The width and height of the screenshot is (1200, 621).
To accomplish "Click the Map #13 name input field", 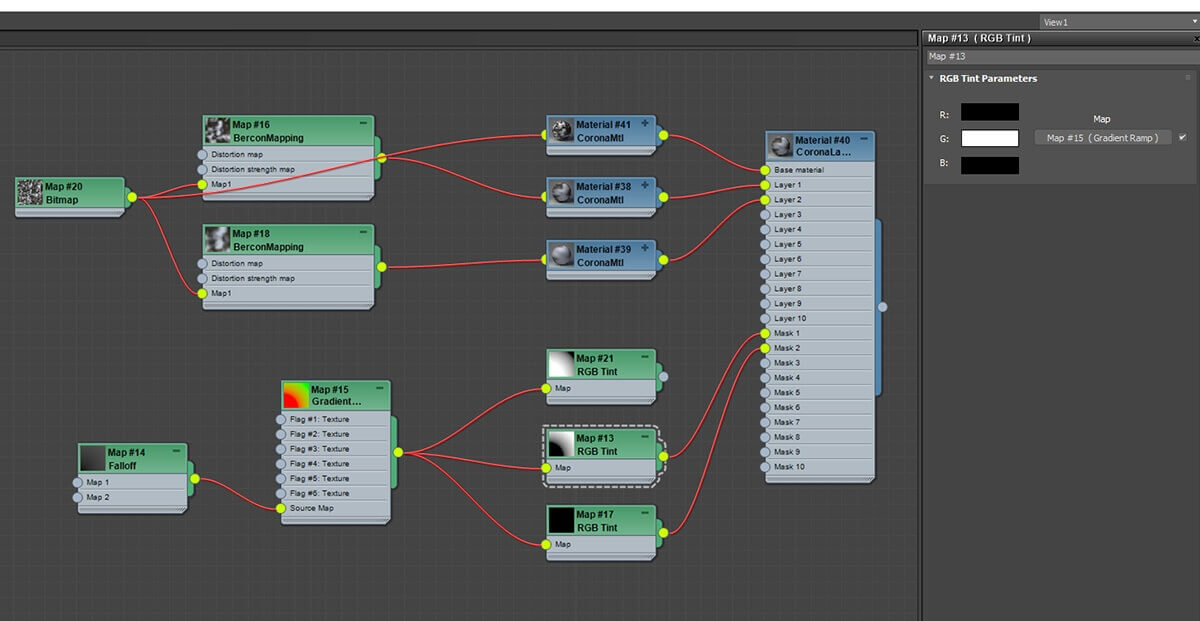I will (x=1060, y=57).
